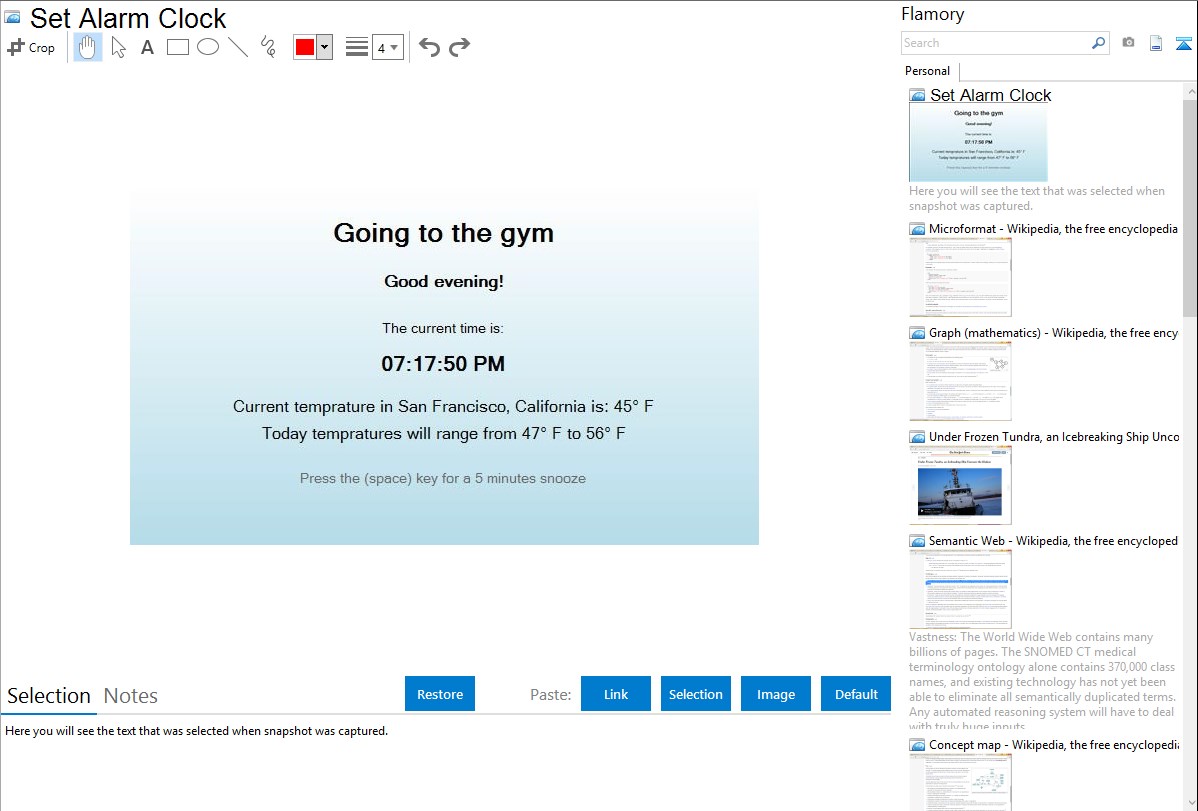Open the Microformat Wikipedia snapshot thumbnail
Screen dimensions: 1198x811
pyautogui.click(x=960, y=277)
